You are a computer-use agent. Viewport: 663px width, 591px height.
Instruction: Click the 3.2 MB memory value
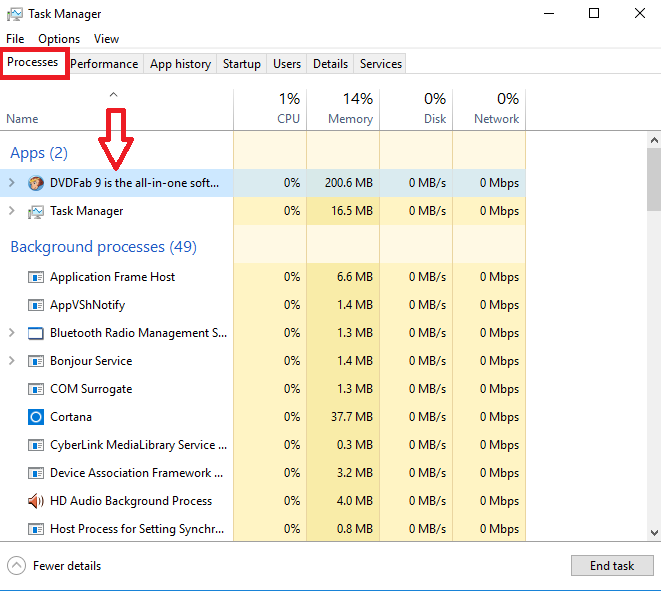pos(355,473)
